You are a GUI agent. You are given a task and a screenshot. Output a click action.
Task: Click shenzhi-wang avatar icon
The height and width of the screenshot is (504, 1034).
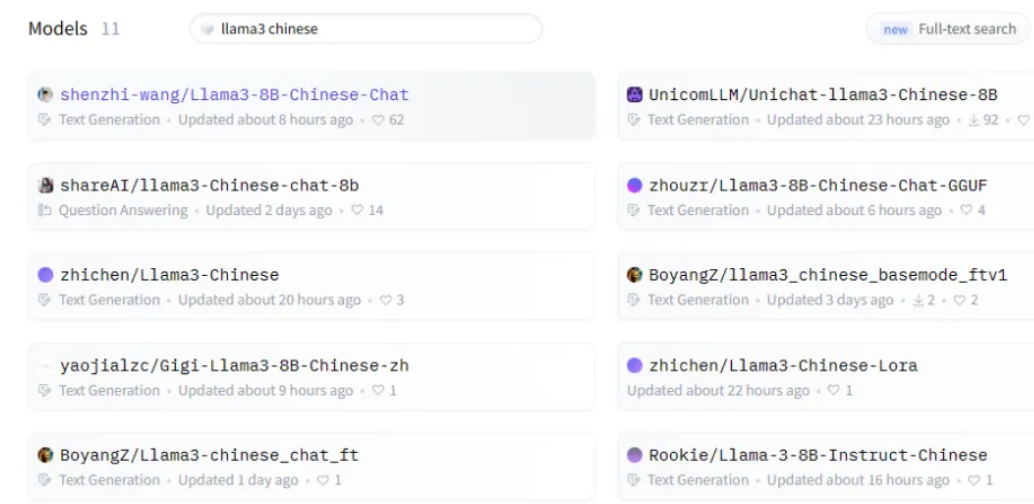(x=45, y=94)
